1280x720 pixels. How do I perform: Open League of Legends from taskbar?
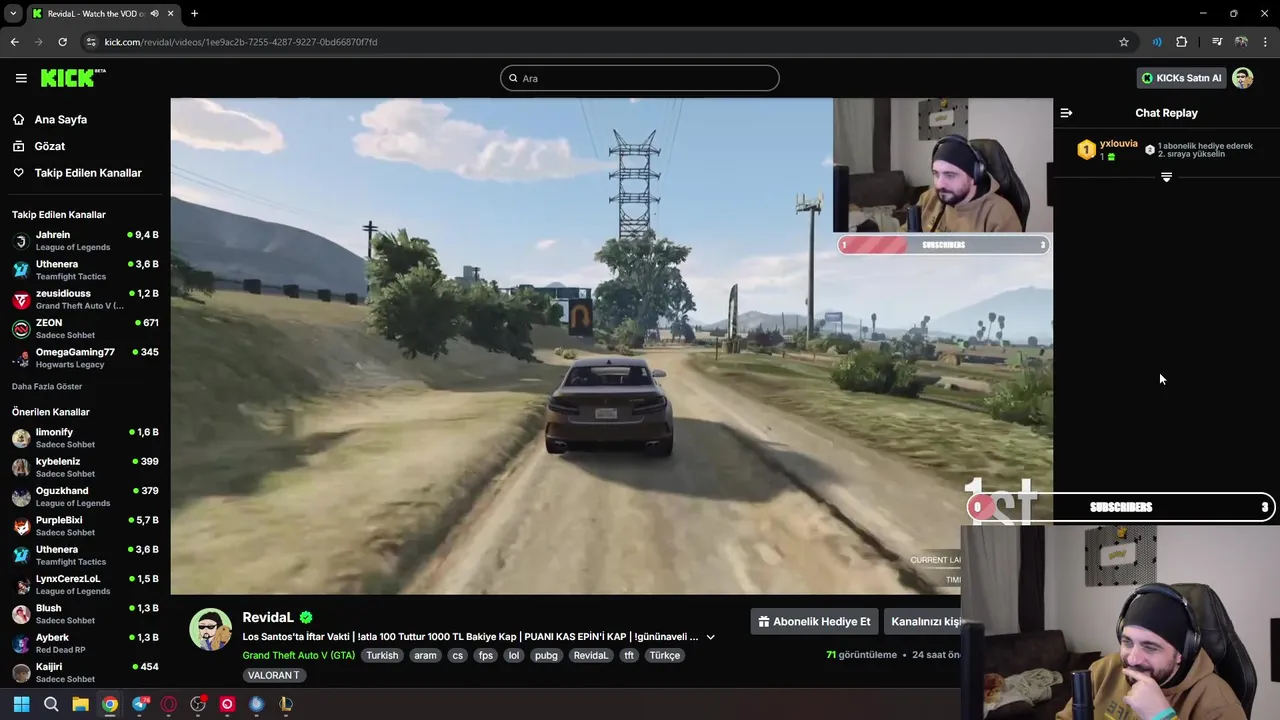[x=286, y=704]
